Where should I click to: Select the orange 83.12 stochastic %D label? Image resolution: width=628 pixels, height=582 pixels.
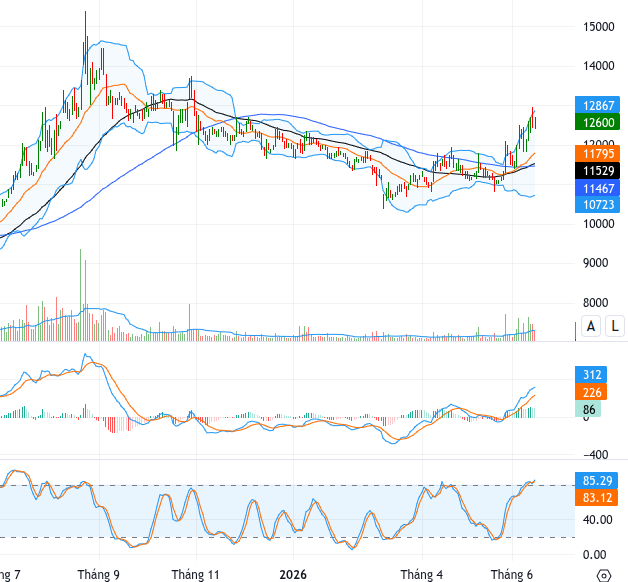596,497
